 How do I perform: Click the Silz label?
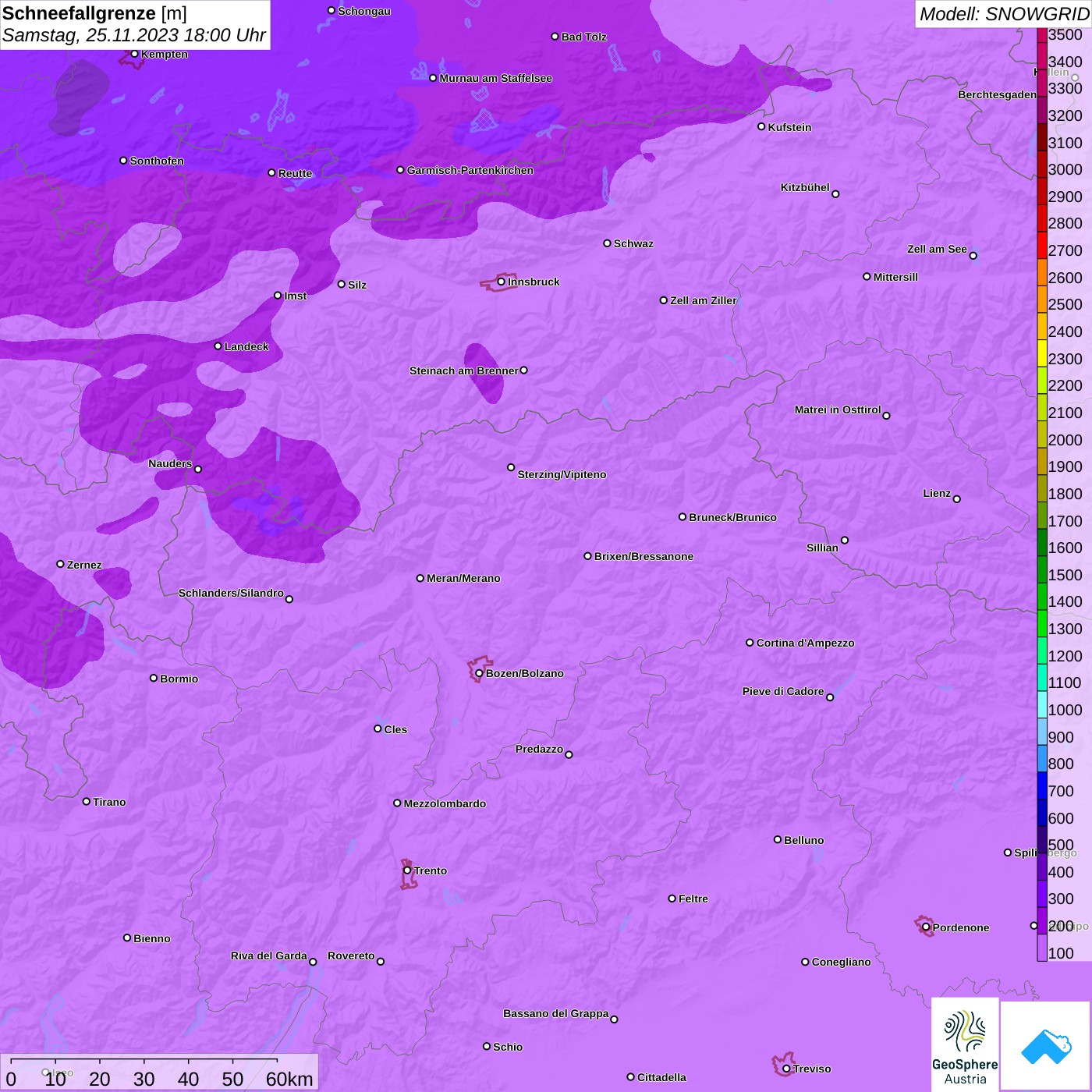point(357,285)
